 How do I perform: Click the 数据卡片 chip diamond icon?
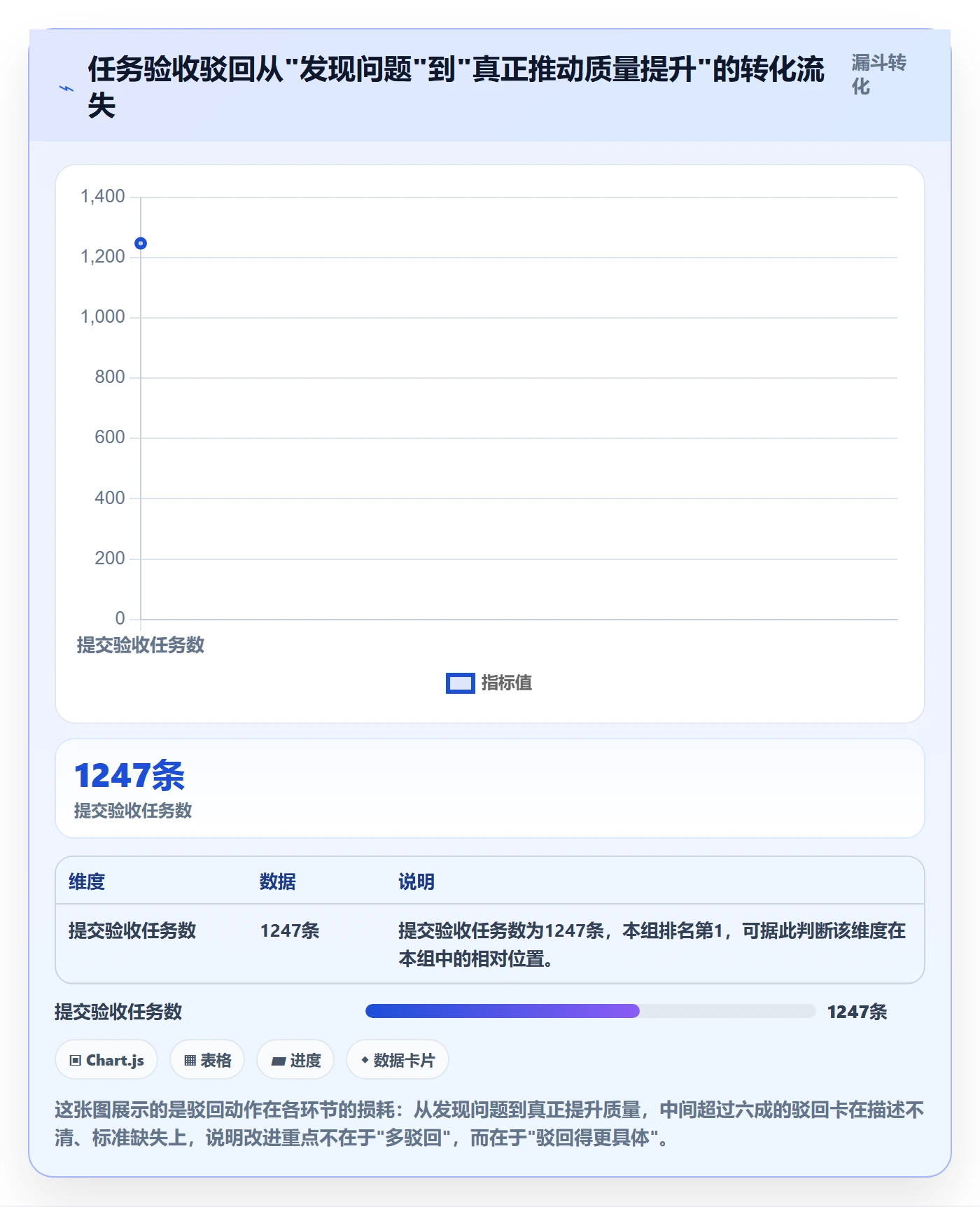[365, 1060]
